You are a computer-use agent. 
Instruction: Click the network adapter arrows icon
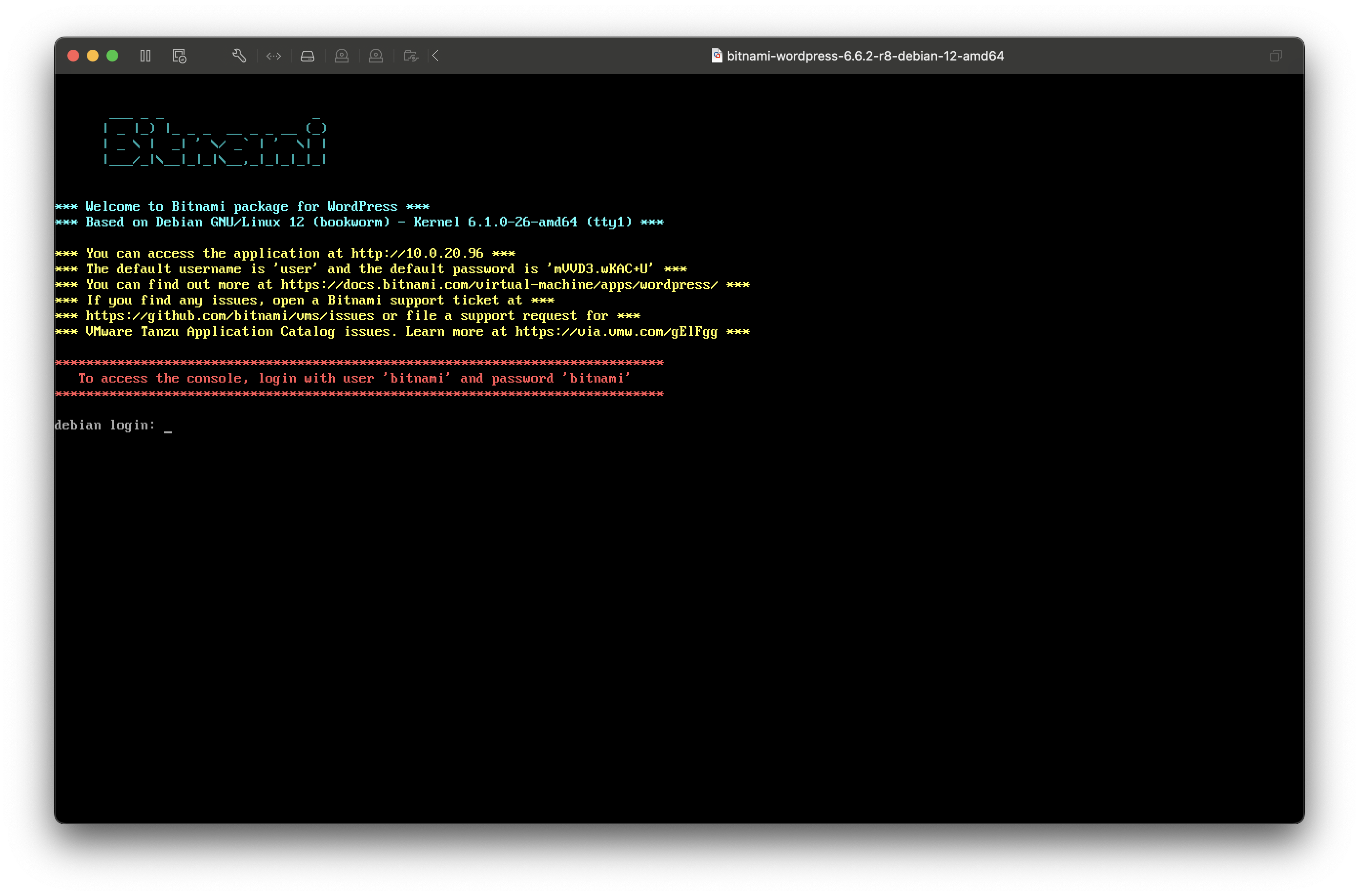[x=274, y=56]
